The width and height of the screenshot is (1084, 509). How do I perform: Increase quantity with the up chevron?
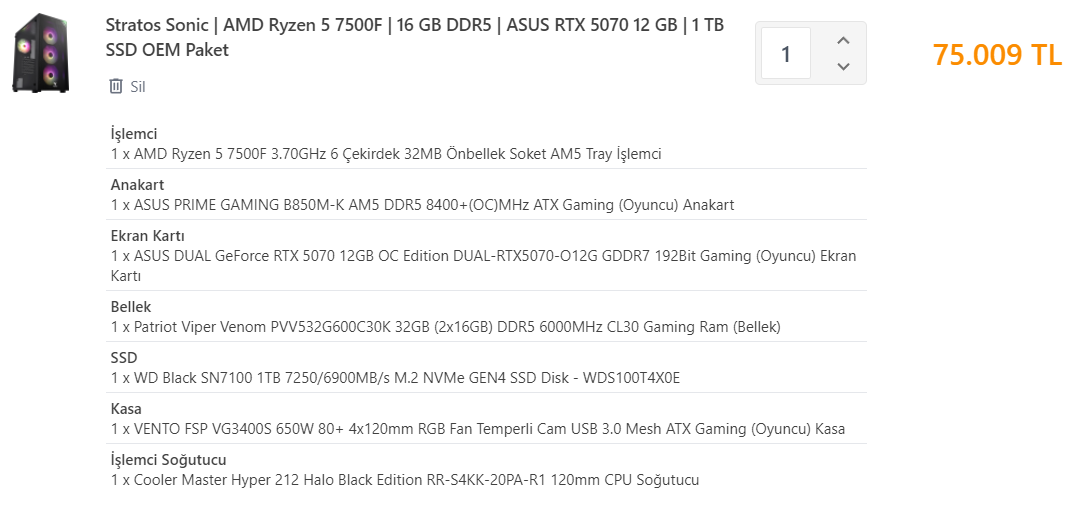842,40
